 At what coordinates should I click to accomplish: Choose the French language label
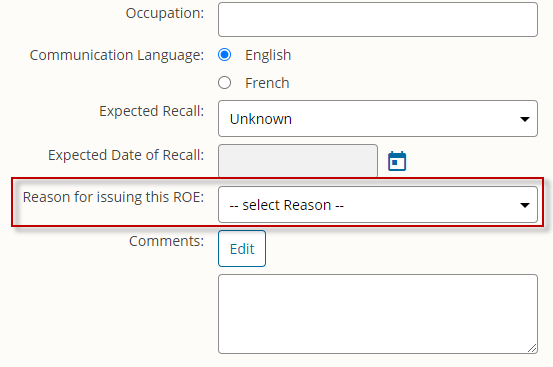tap(267, 83)
